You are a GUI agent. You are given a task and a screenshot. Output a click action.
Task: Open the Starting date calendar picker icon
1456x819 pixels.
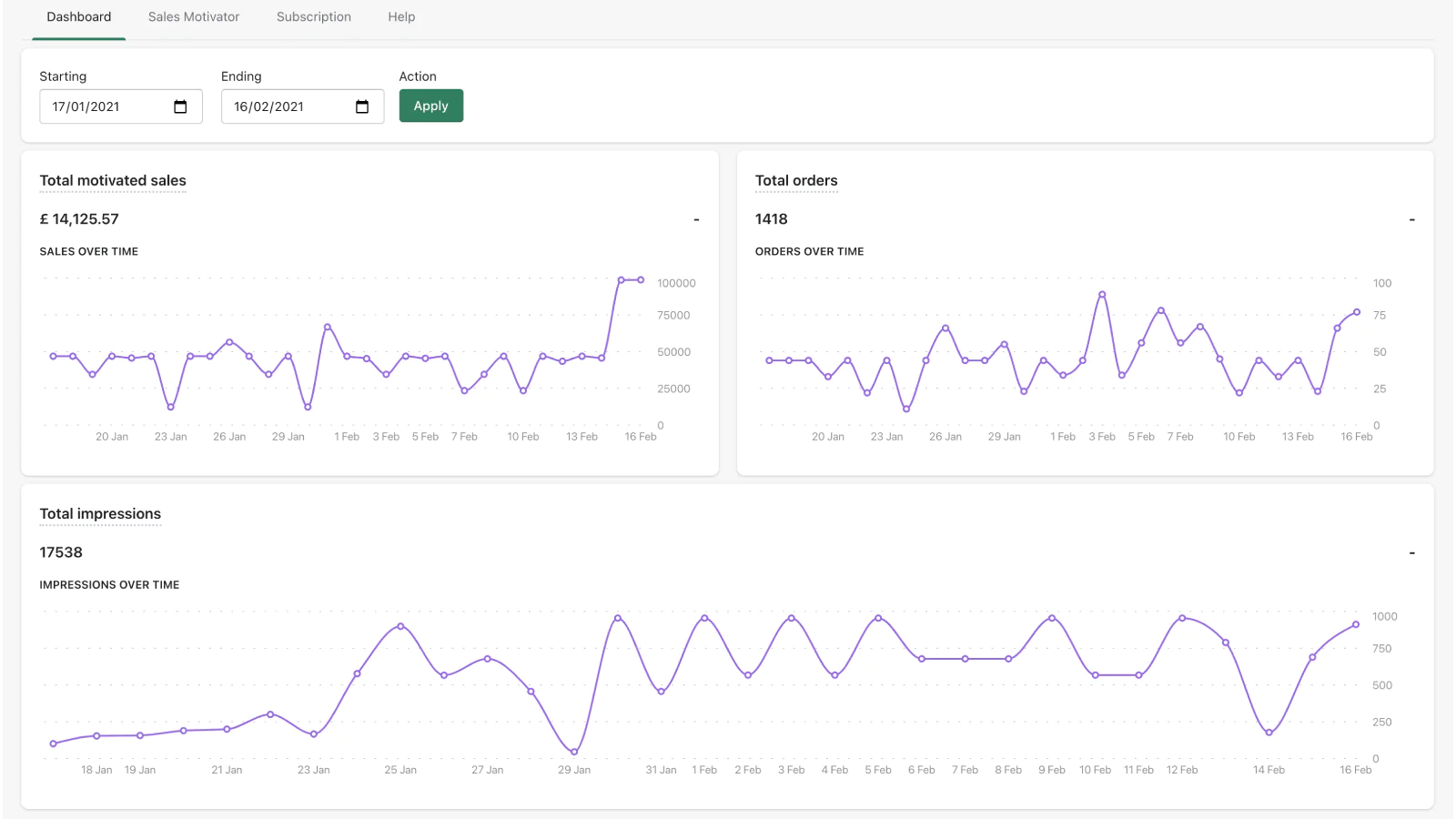[180, 106]
